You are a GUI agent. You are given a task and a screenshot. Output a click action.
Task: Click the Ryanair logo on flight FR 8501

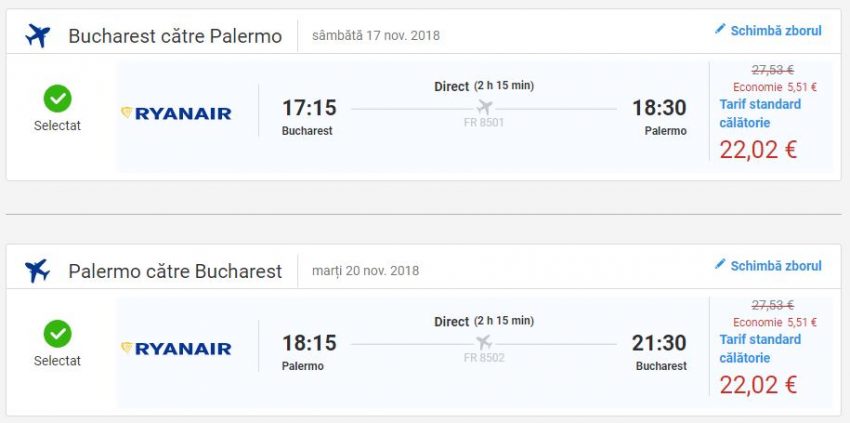pyautogui.click(x=176, y=113)
